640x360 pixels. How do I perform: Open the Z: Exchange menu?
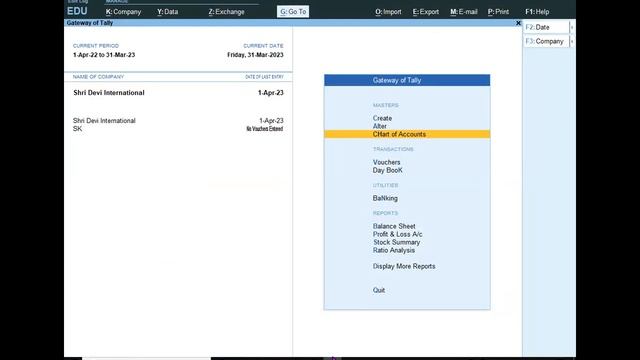(226, 12)
